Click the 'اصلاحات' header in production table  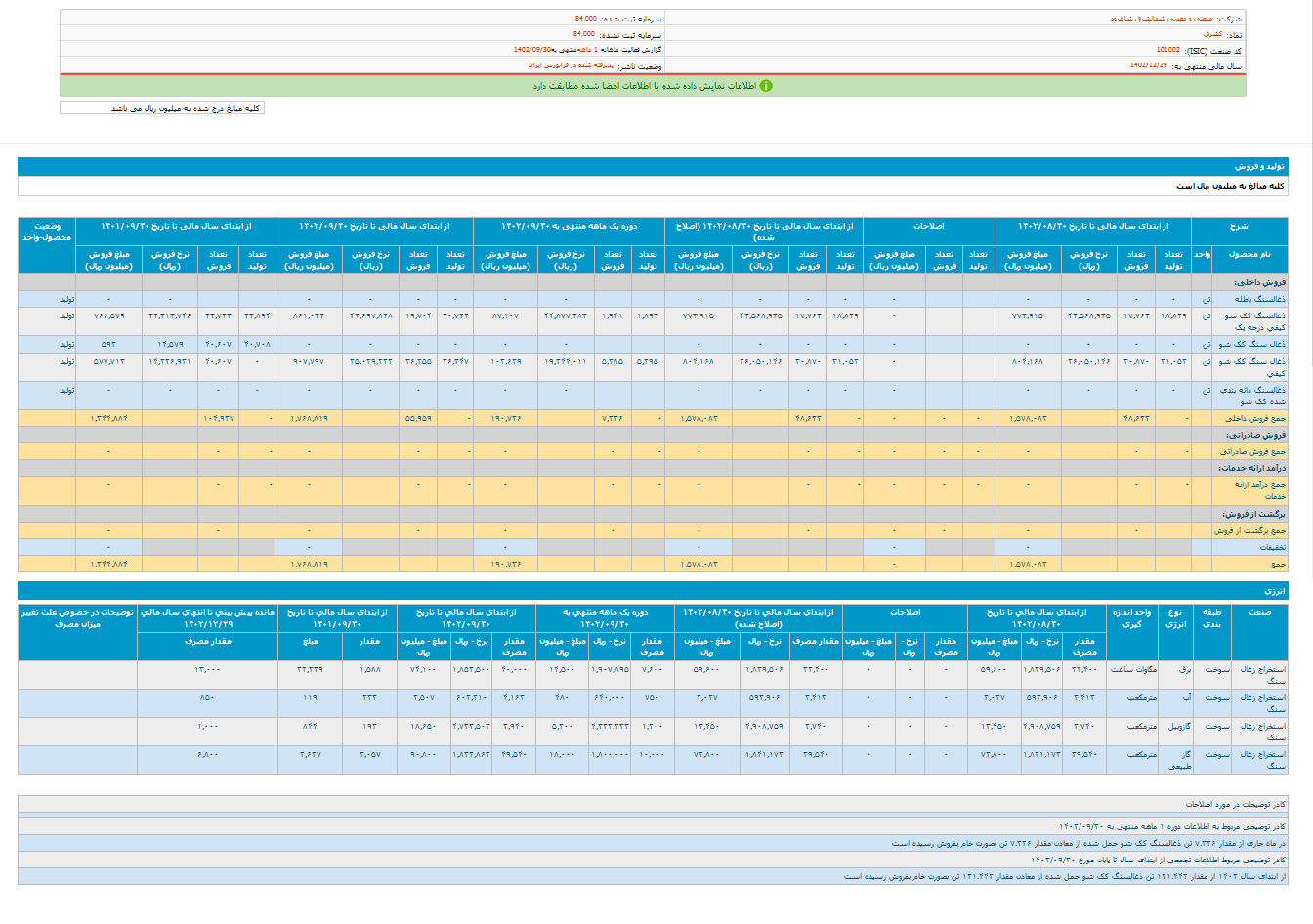(928, 226)
